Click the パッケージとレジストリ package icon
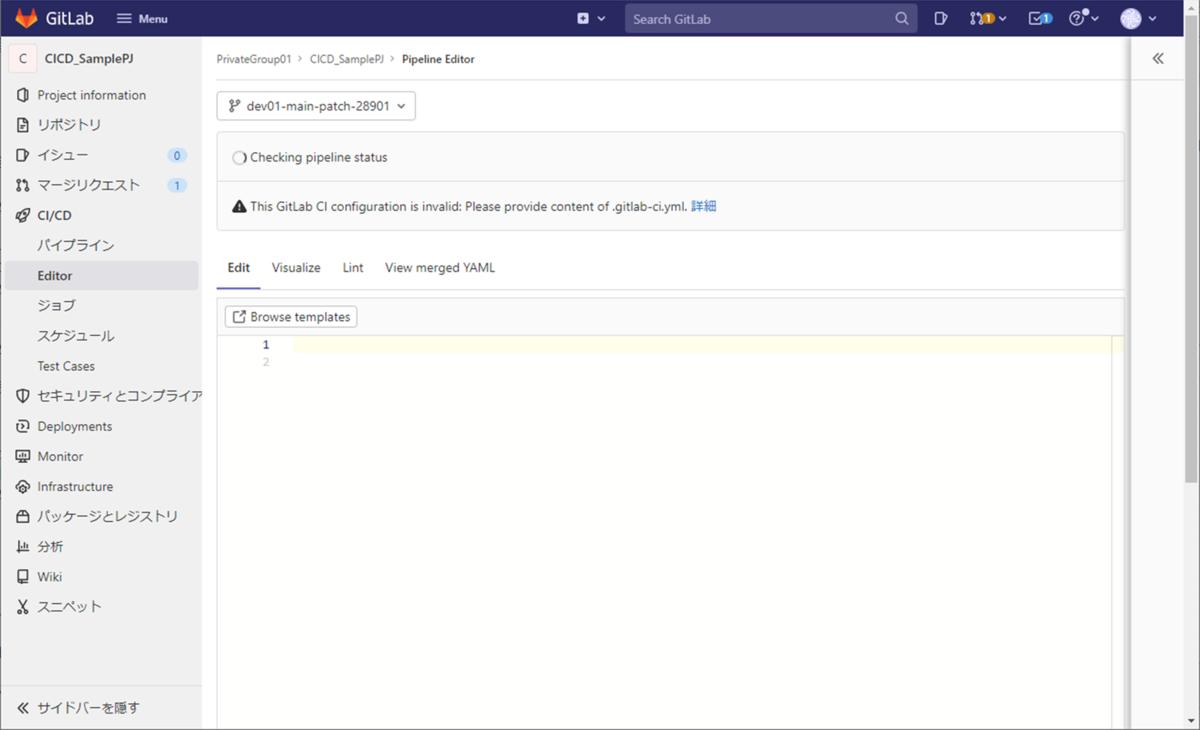Viewport: 1200px width, 730px height. 23,516
